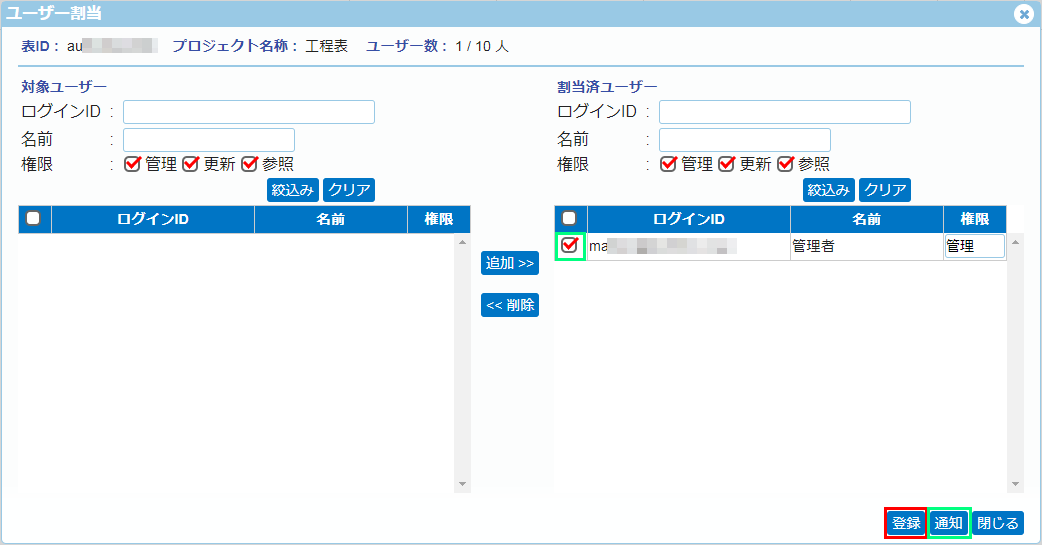
Task: Click クリア button under 割当済ユーザー
Action: click(885, 190)
